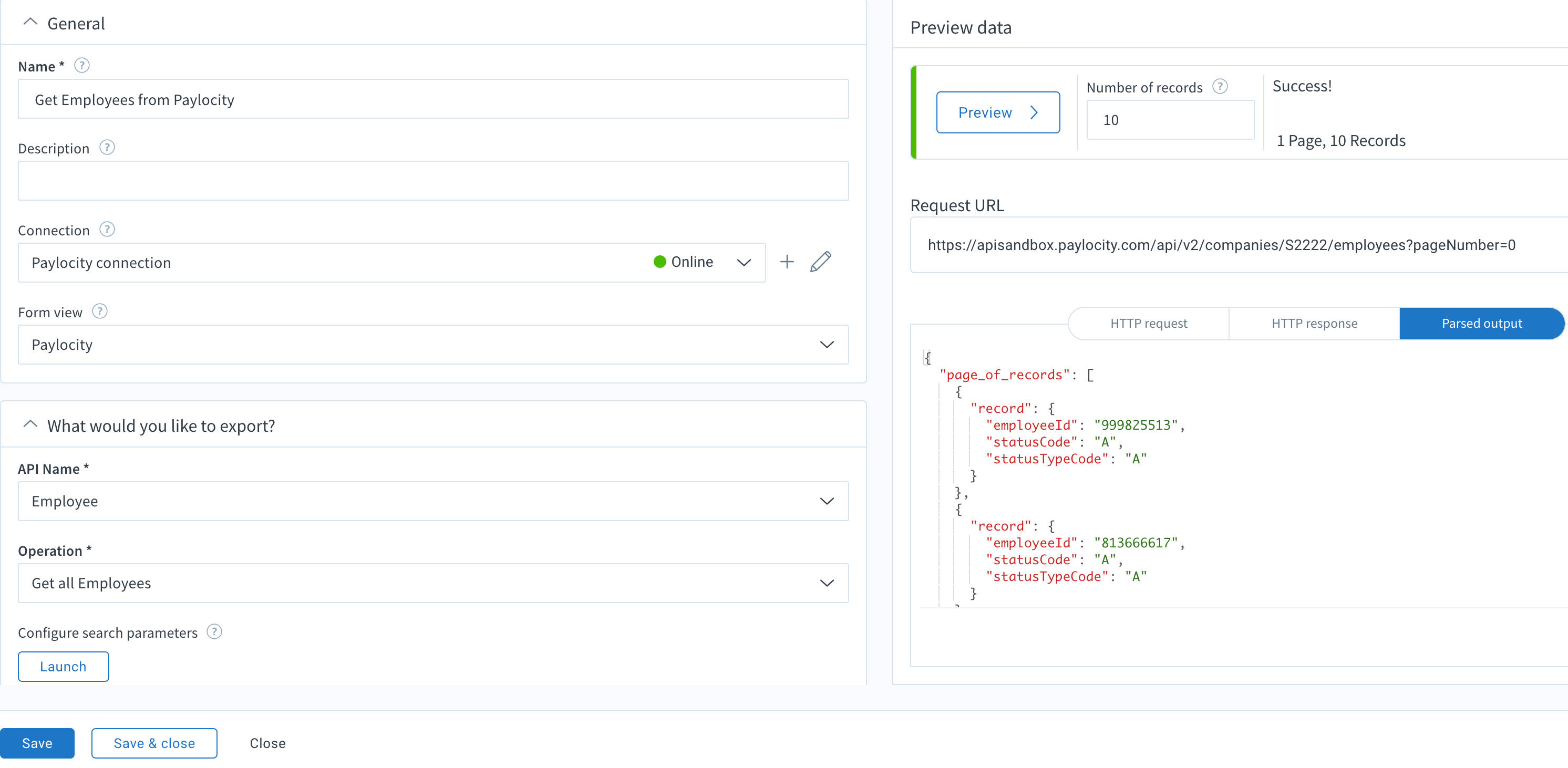Click into the empty Description field
Viewport: 1568px width, 768px height.
[433, 181]
